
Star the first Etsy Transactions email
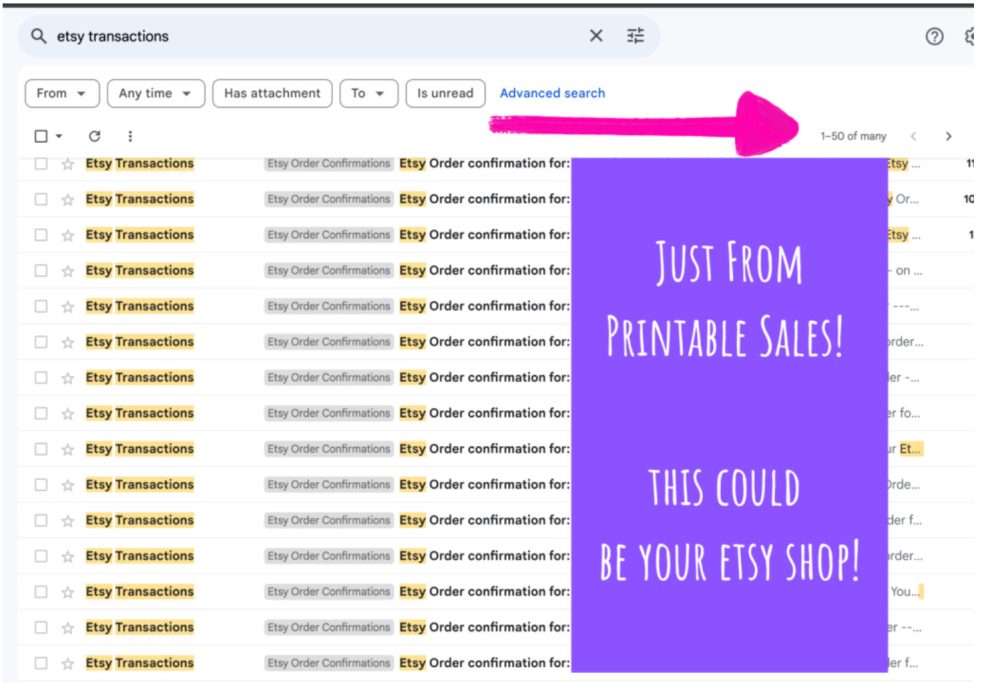[x=68, y=164]
